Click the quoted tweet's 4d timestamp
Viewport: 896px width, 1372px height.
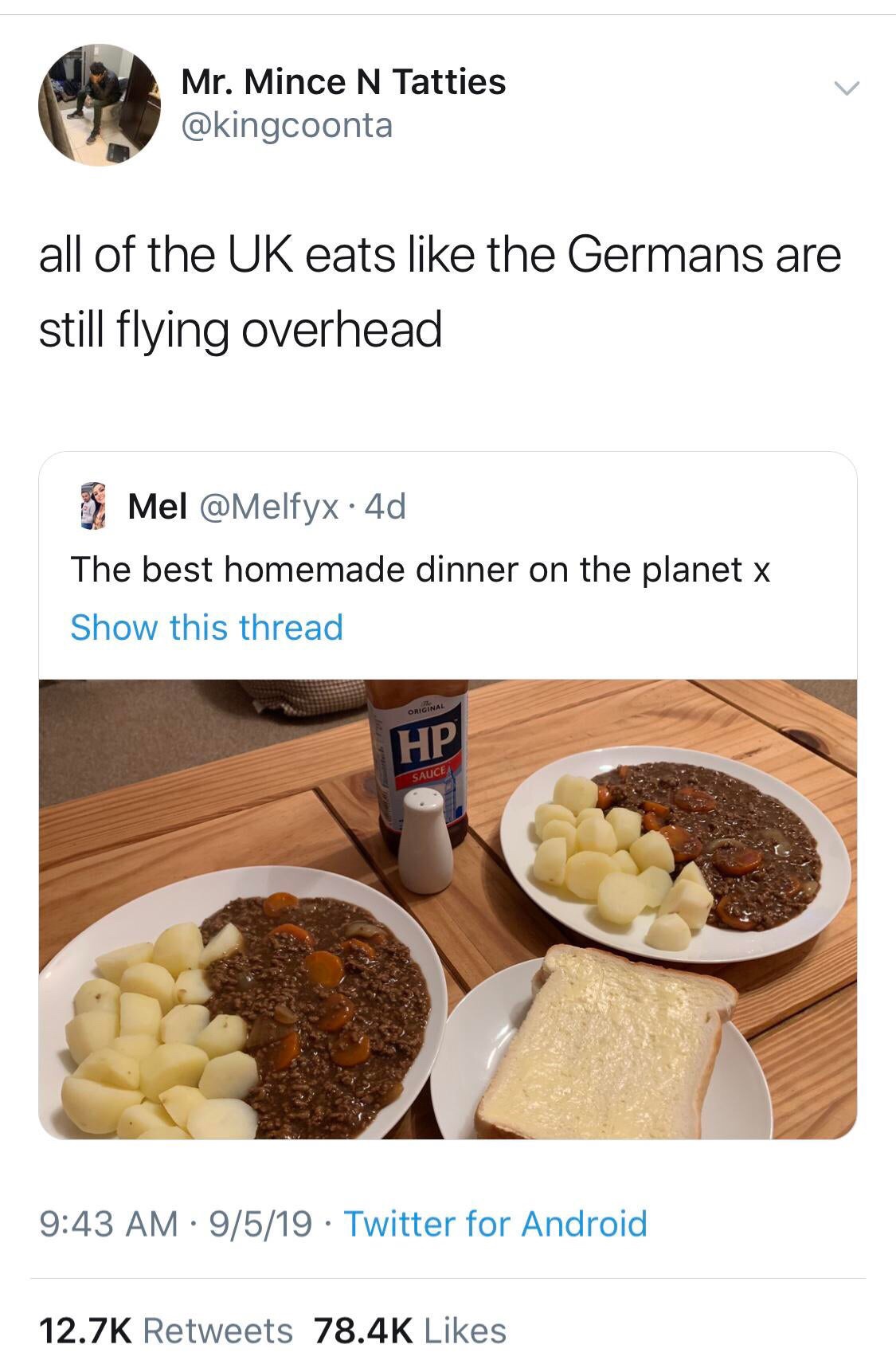coord(385,506)
